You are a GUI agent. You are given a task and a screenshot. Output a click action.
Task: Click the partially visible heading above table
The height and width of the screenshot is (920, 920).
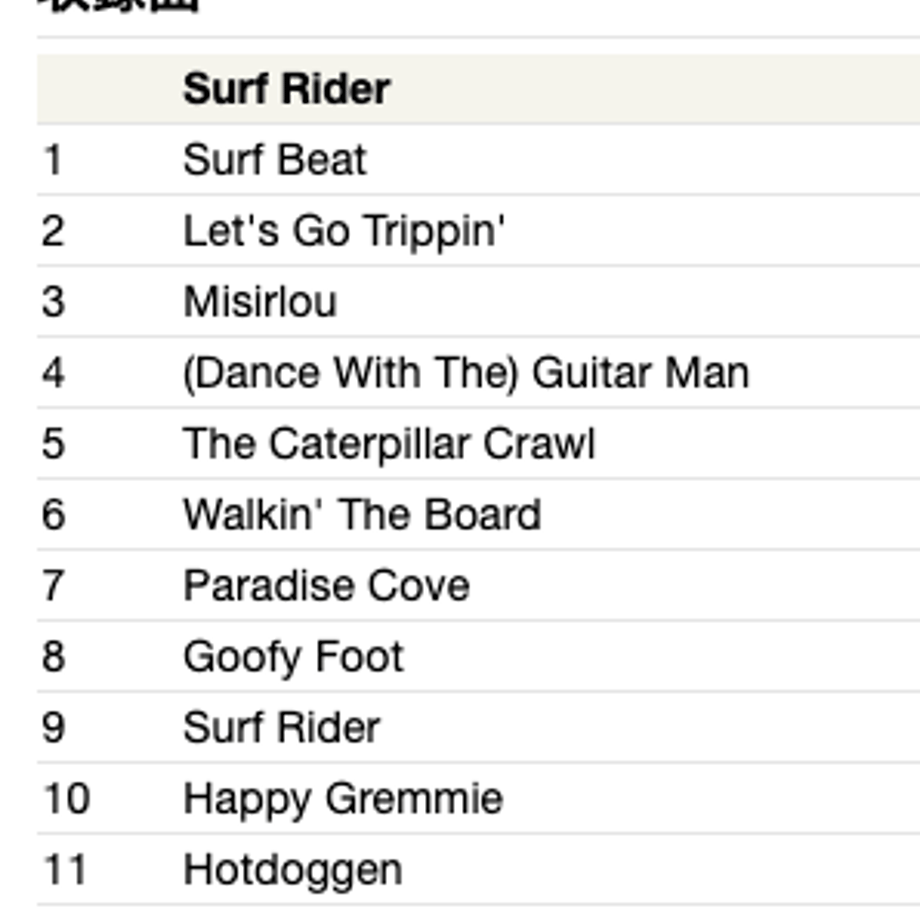pos(117,5)
